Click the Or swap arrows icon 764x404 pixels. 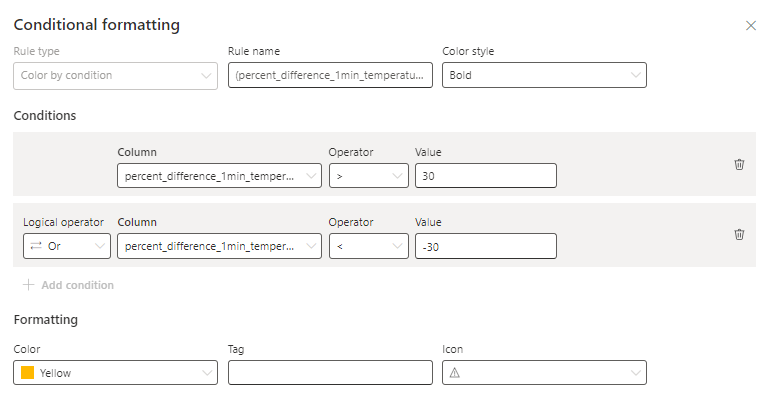pos(36,246)
